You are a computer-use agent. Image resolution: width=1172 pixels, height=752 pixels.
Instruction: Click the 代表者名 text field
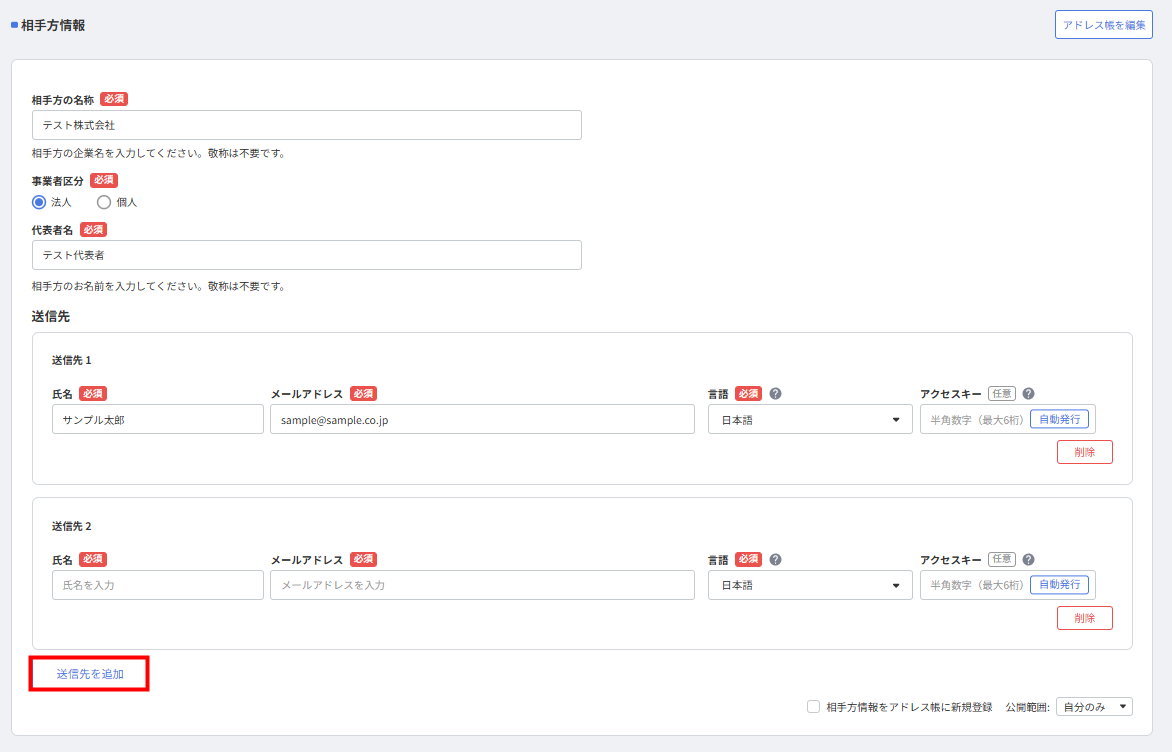306,255
